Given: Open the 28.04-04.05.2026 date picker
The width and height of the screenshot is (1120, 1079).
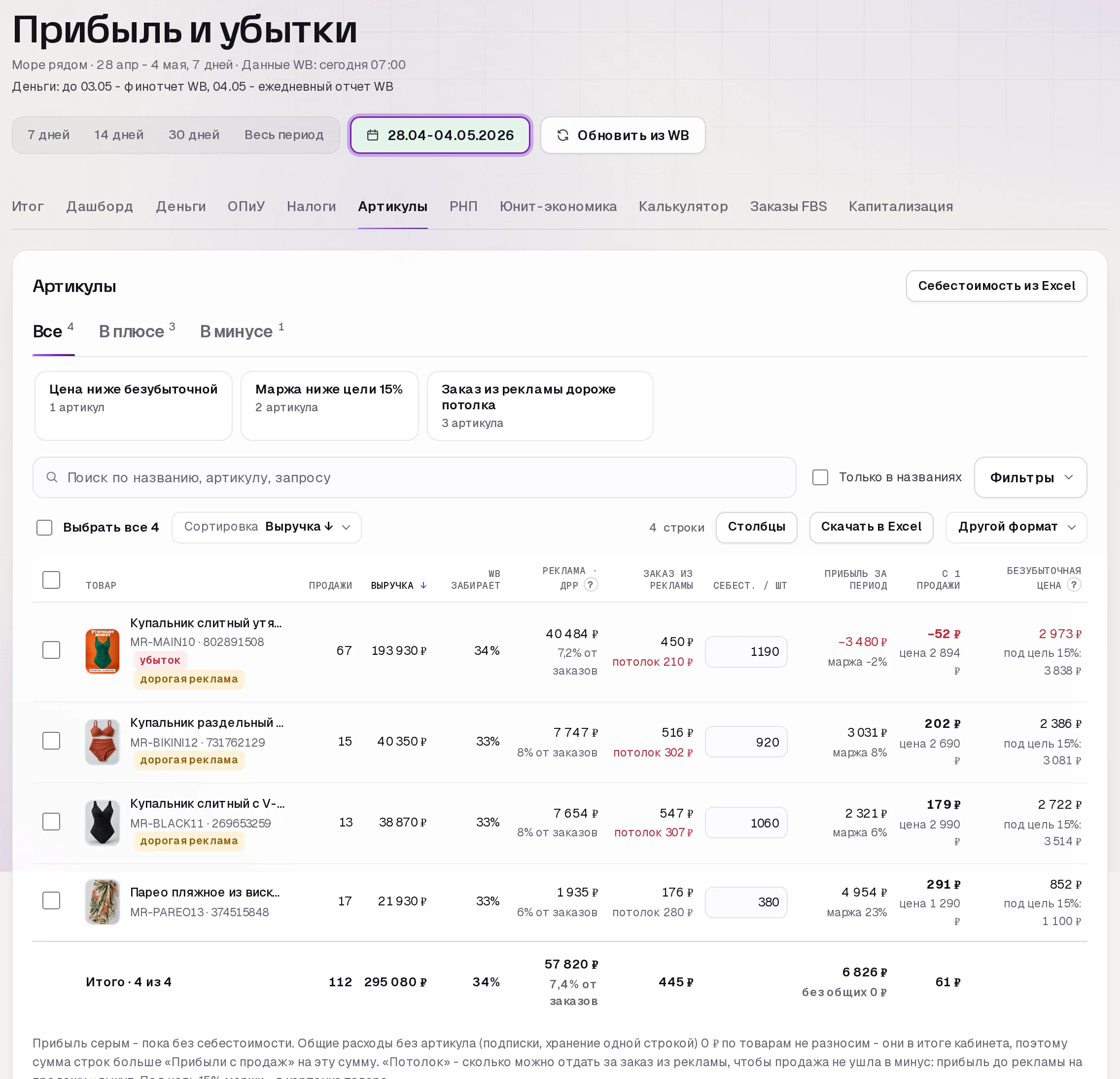Looking at the screenshot, I should coord(440,136).
